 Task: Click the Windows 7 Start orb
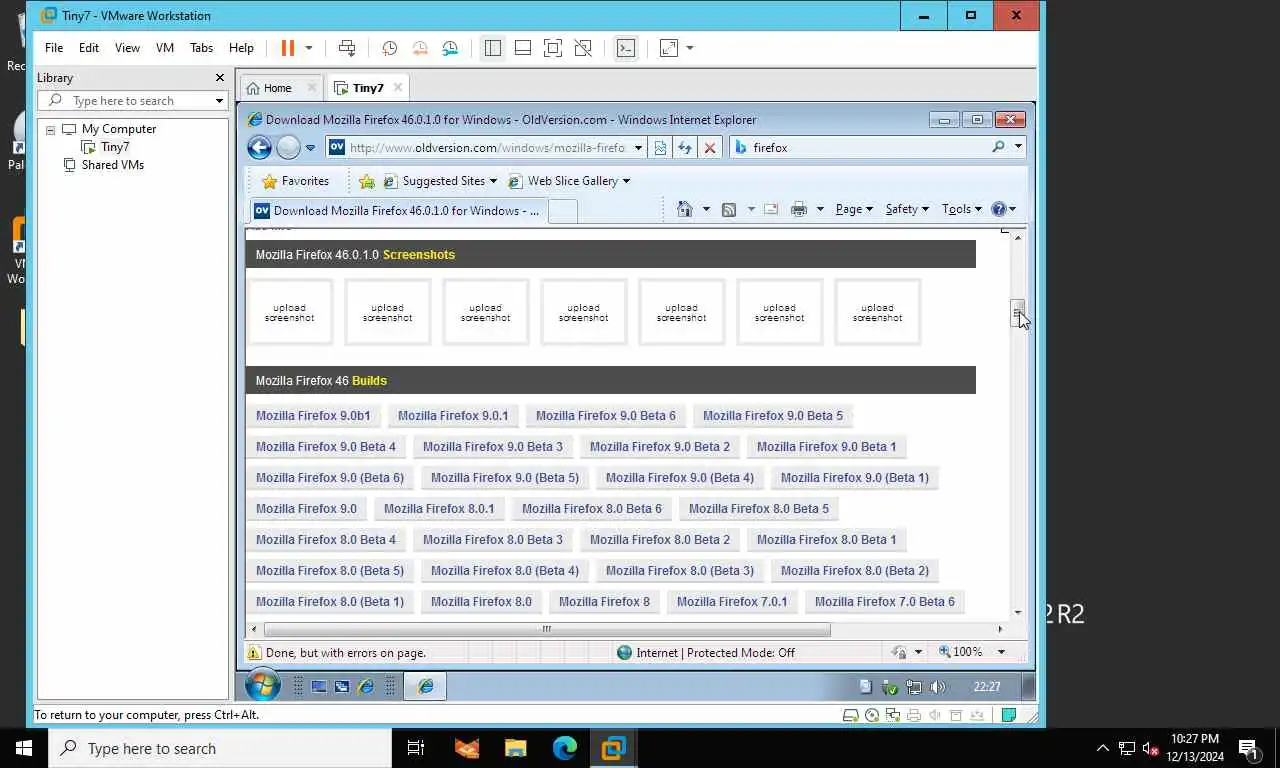tap(263, 686)
